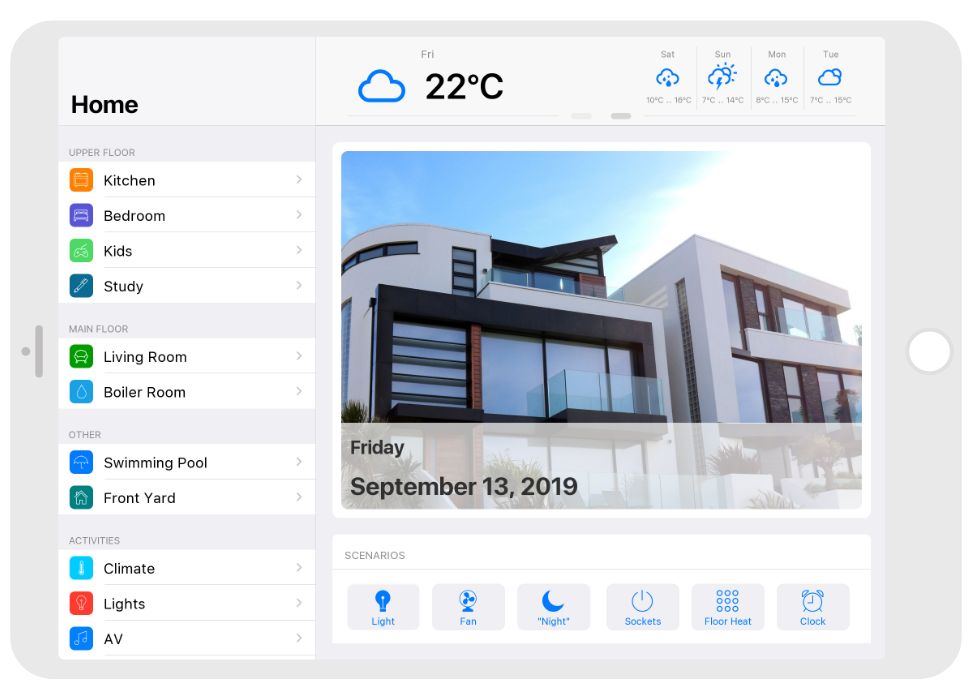Image resolution: width=972 pixels, height=700 pixels.
Task: Expand Front Yard using its chevron
Action: [x=299, y=497]
